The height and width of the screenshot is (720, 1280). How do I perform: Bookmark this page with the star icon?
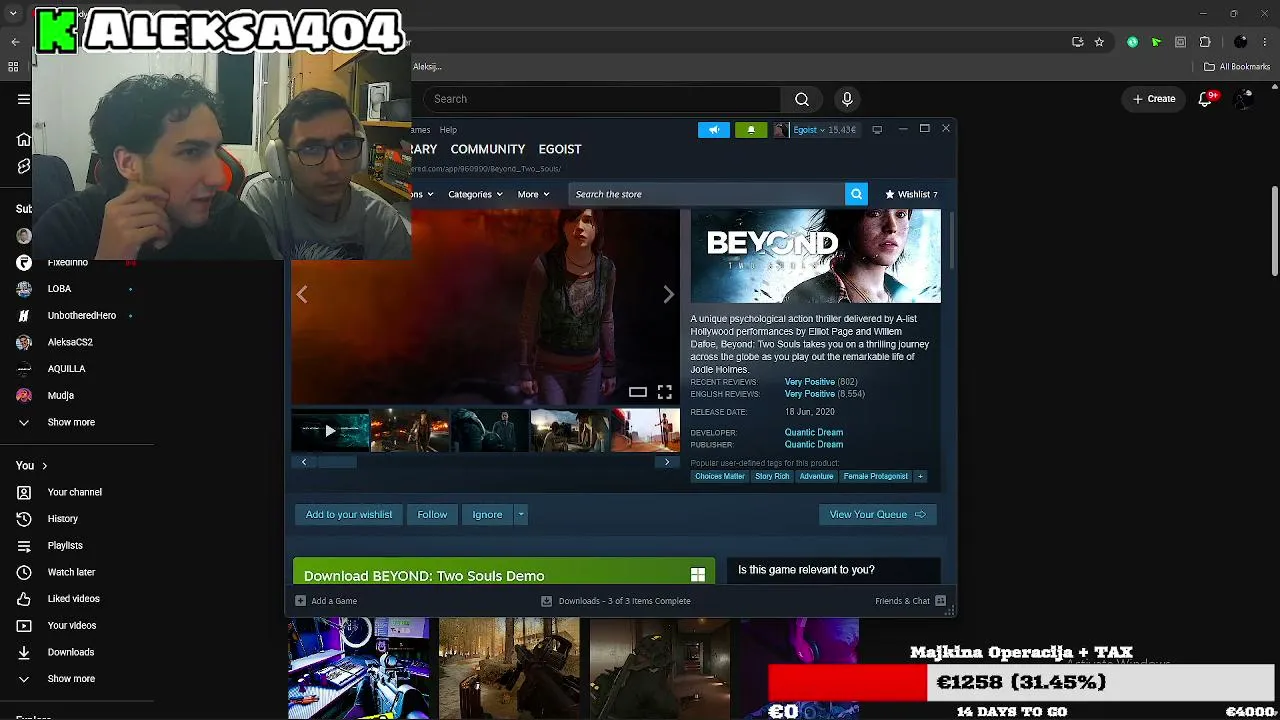point(1099,42)
